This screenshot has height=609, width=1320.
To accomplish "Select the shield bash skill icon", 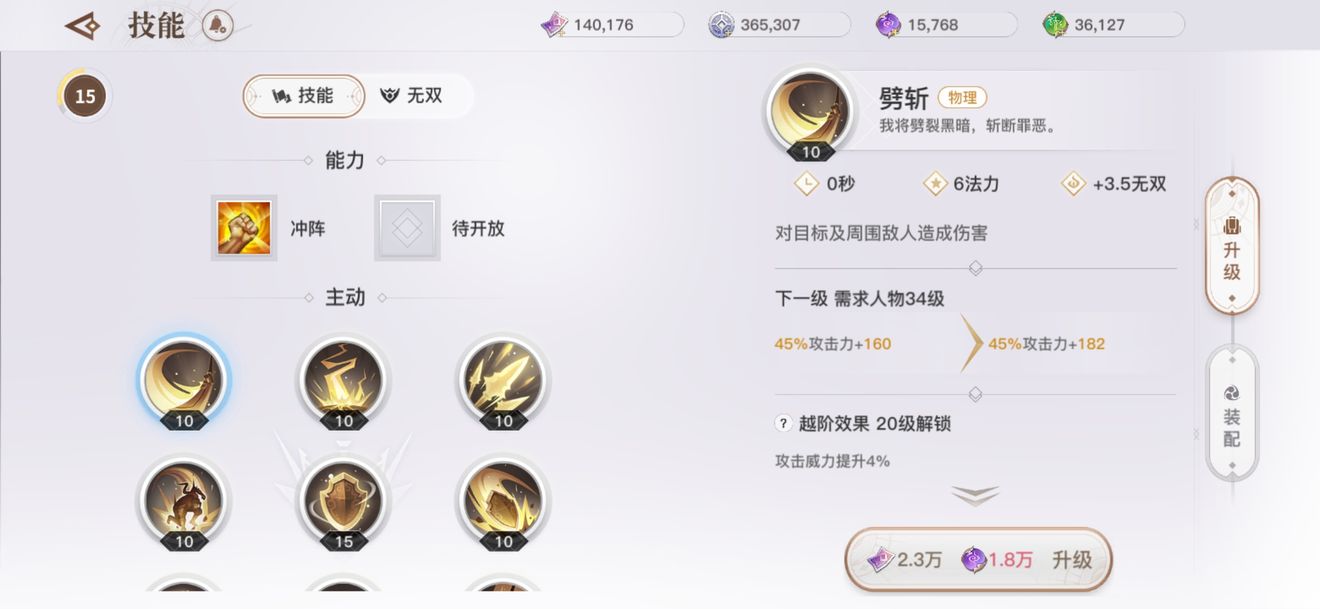I will click(503, 501).
